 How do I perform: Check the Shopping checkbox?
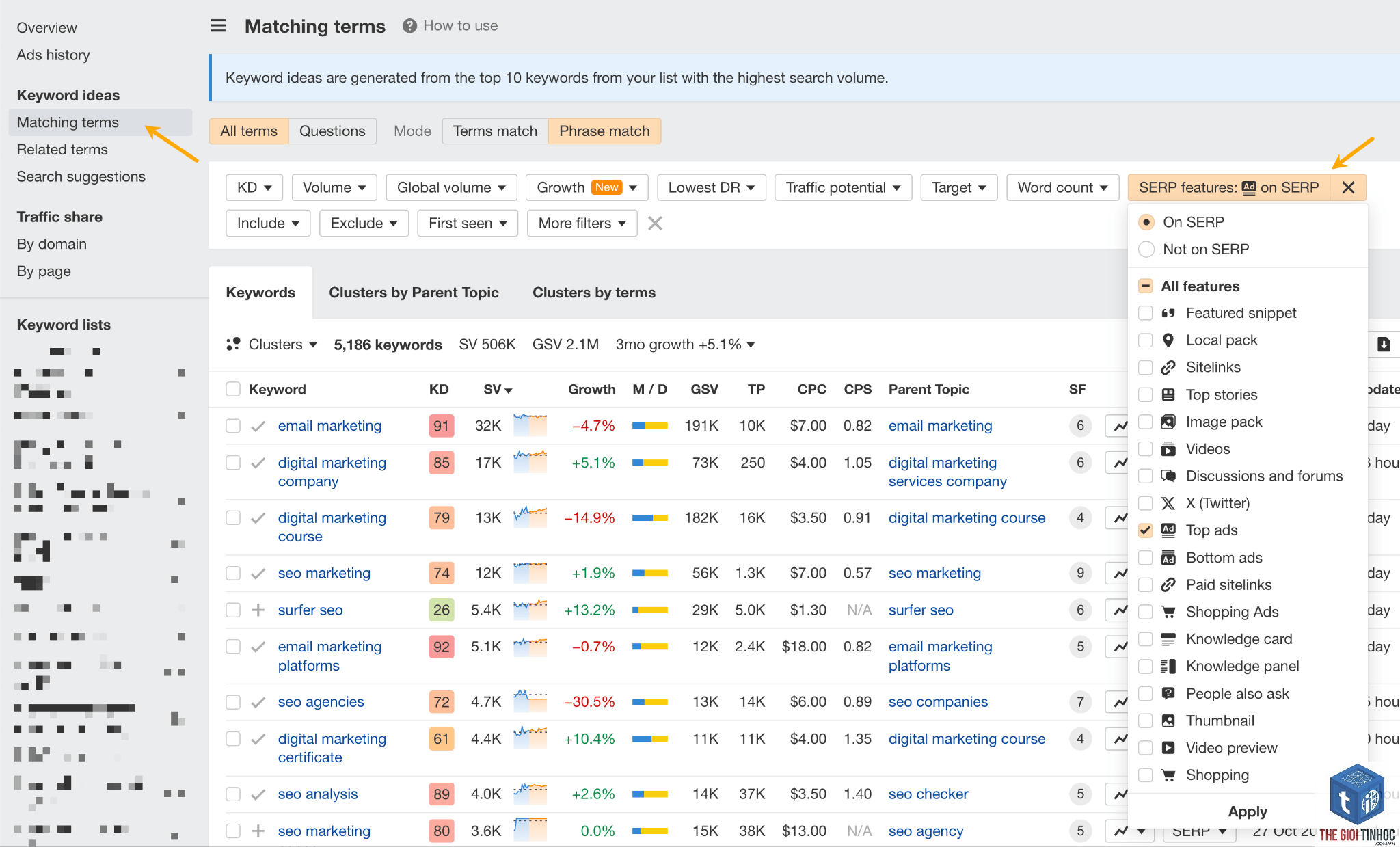pyautogui.click(x=1146, y=775)
